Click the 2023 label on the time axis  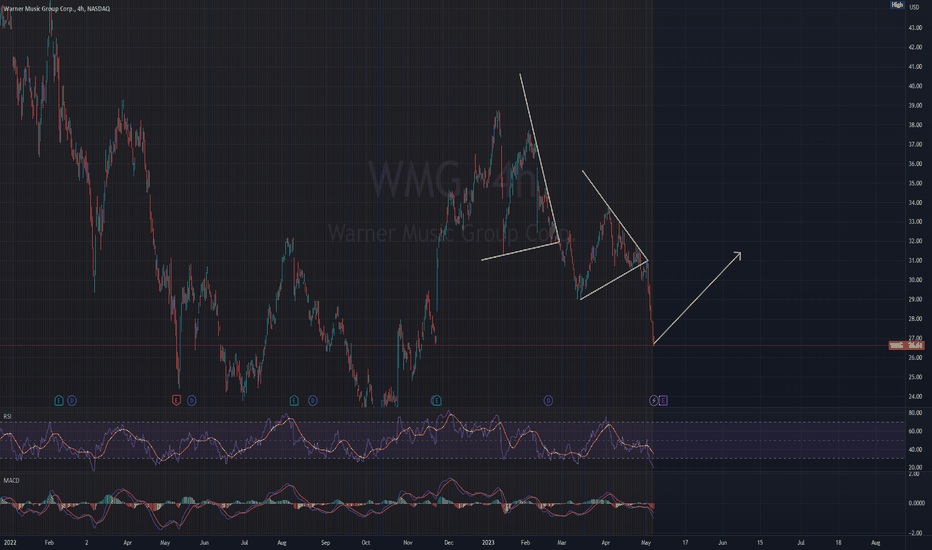coord(488,543)
